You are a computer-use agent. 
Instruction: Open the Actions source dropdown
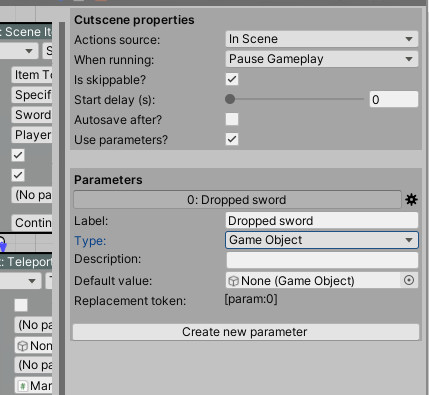pyautogui.click(x=322, y=39)
